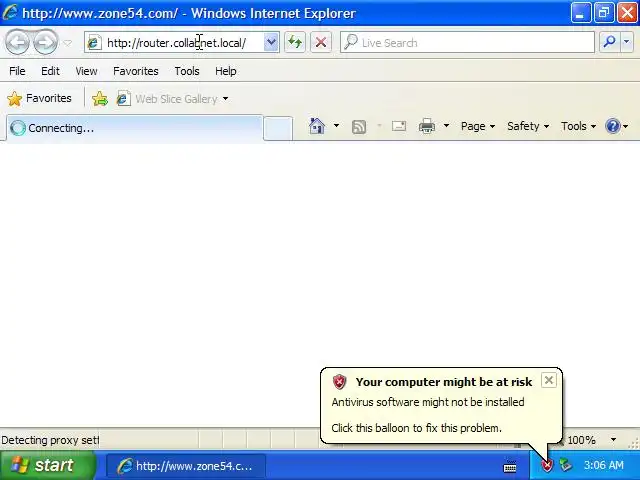The width and height of the screenshot is (640, 480).
Task: Click the Search magnifier button
Action: pyautogui.click(x=609, y=42)
